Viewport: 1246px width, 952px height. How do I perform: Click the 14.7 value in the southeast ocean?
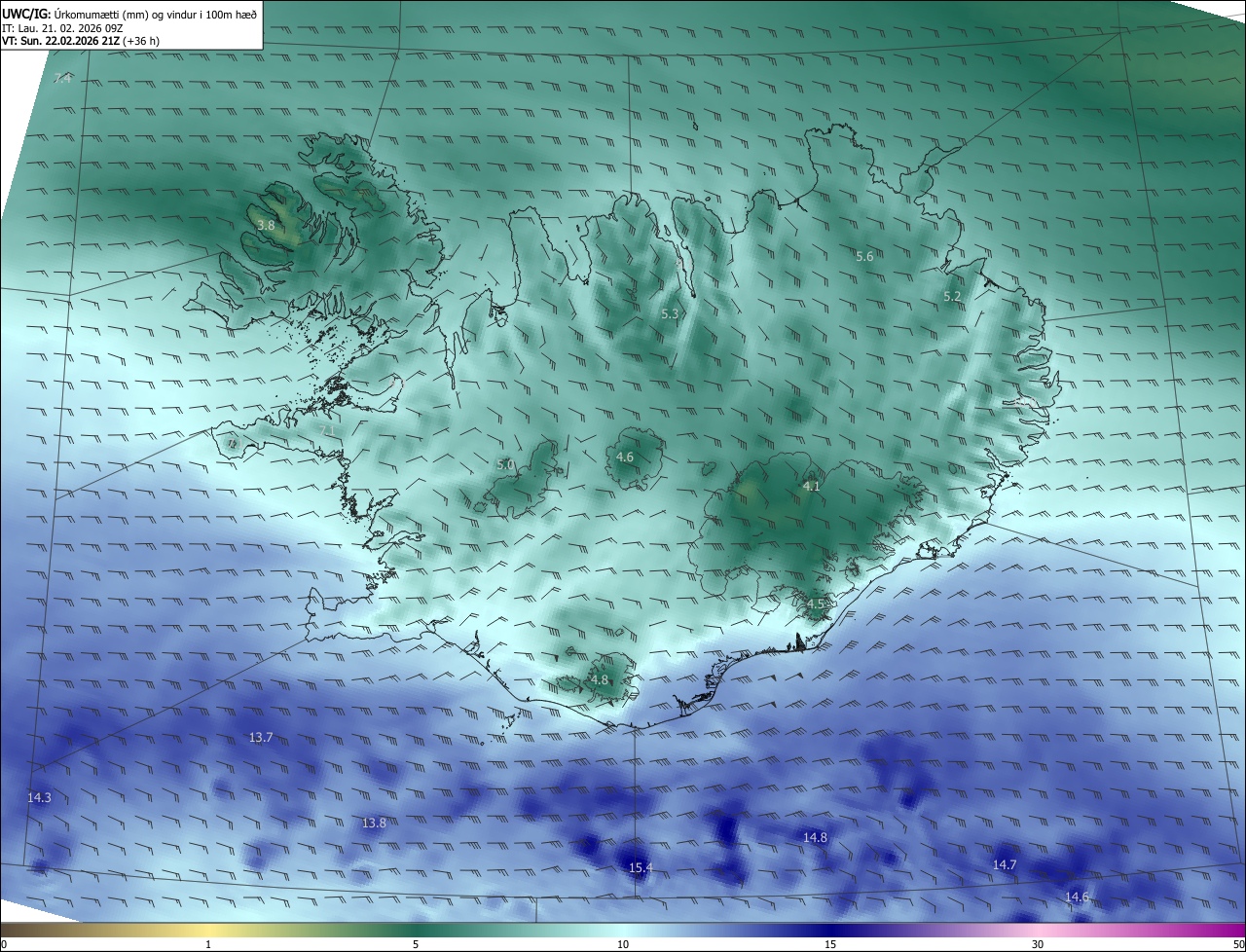click(1005, 864)
